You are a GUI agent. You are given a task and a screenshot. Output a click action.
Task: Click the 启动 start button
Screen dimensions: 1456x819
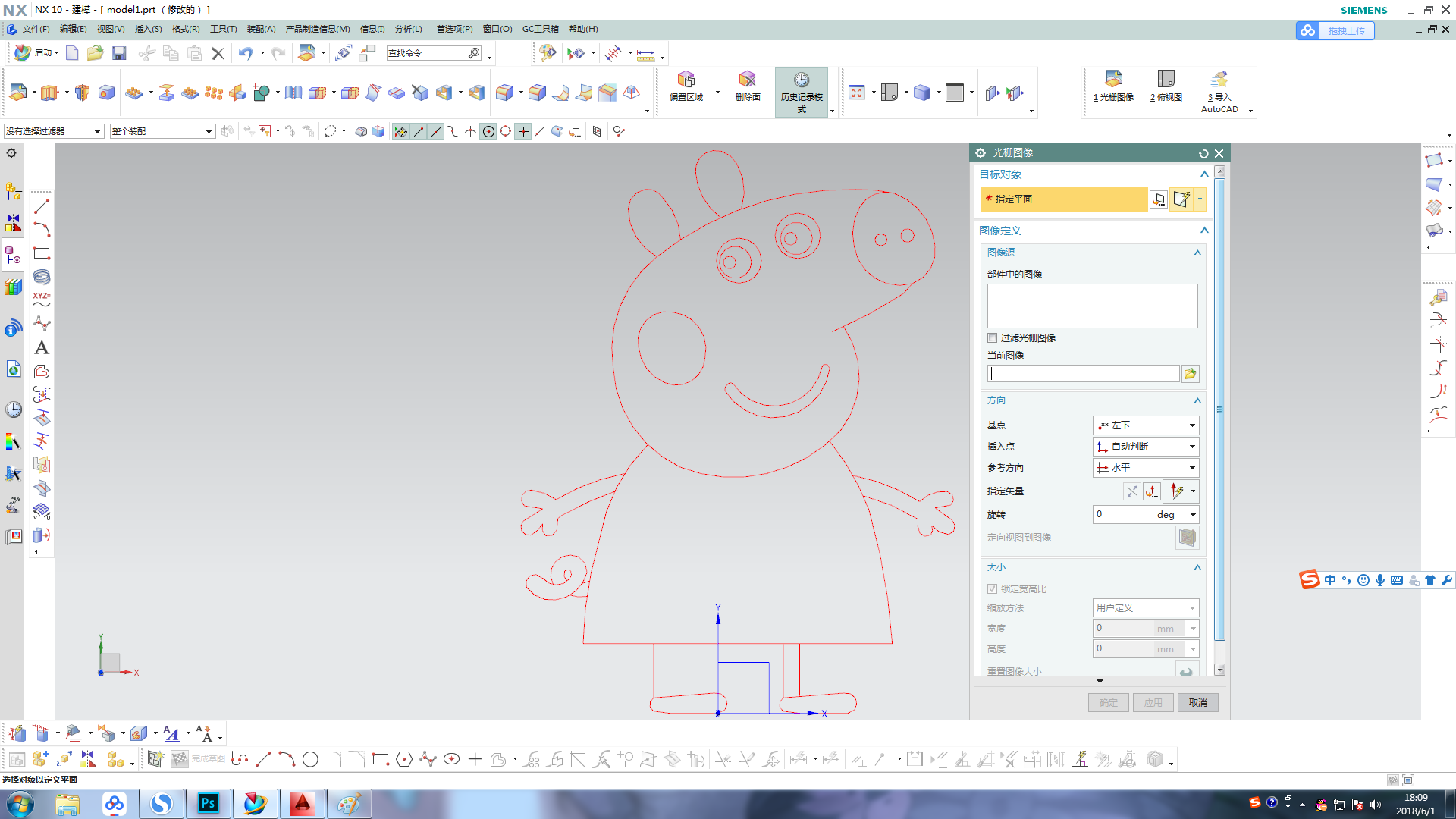point(36,53)
